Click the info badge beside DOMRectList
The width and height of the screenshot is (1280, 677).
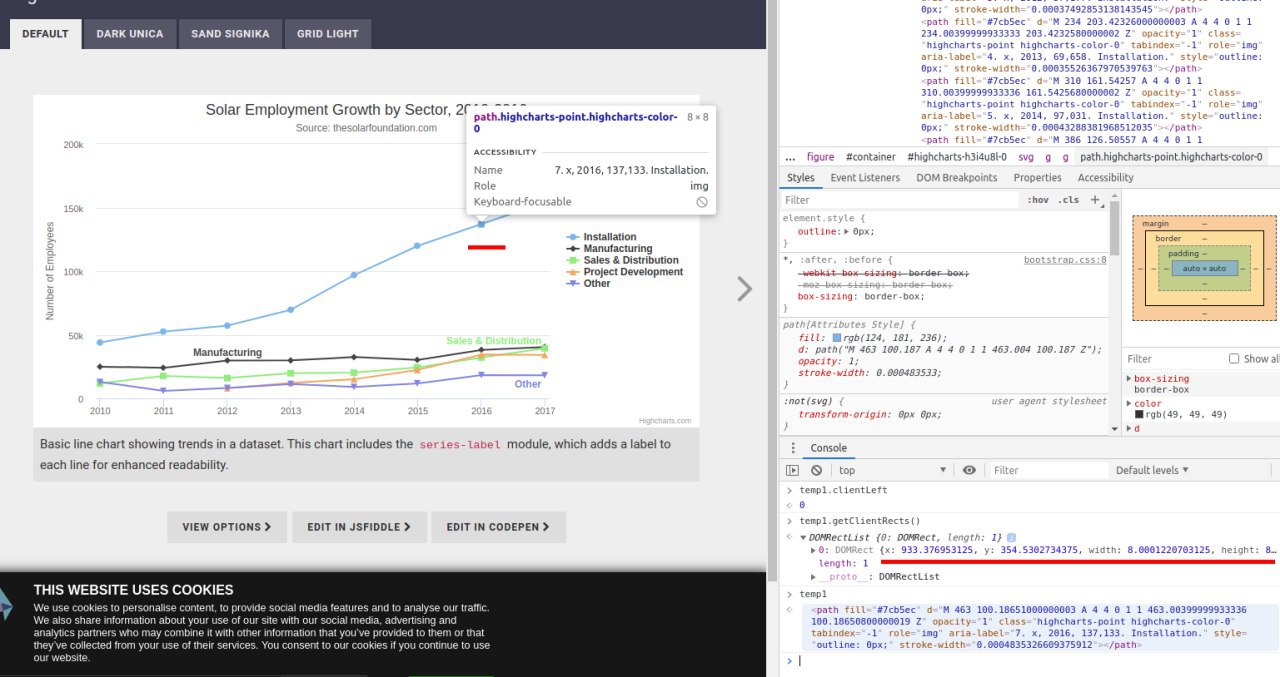click(1011, 538)
